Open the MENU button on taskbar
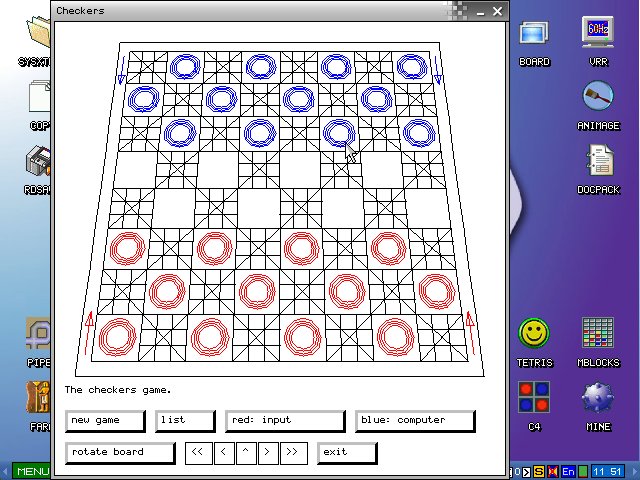The width and height of the screenshot is (640, 480). pos(30,471)
